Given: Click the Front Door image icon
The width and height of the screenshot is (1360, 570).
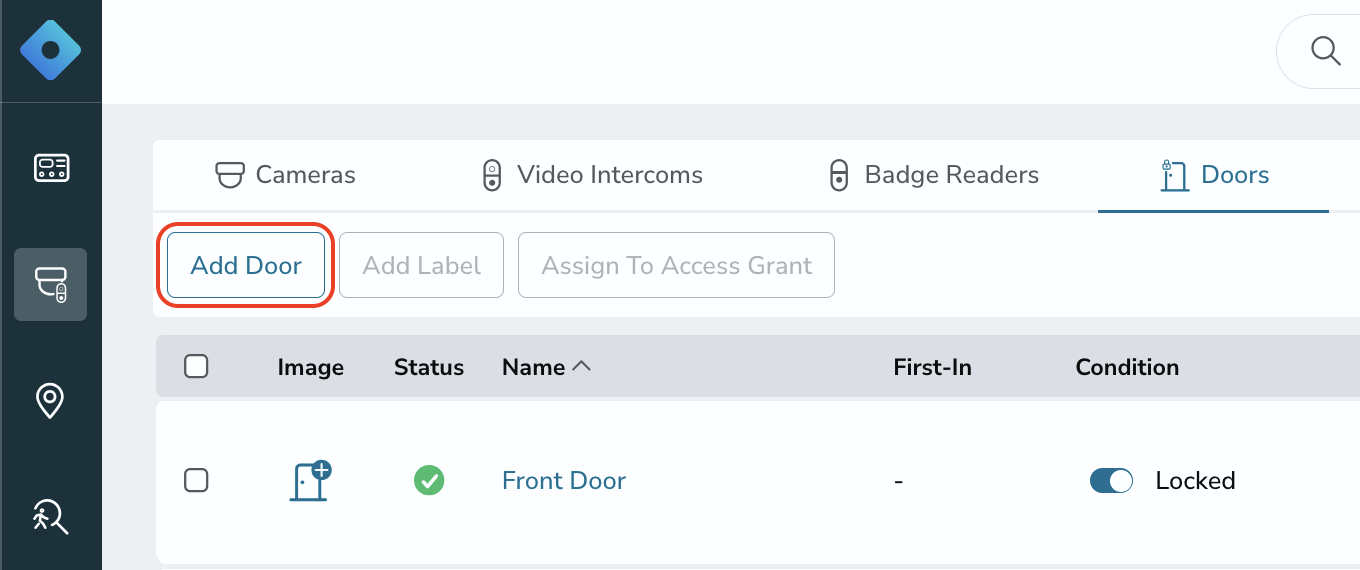Looking at the screenshot, I should 310,481.
